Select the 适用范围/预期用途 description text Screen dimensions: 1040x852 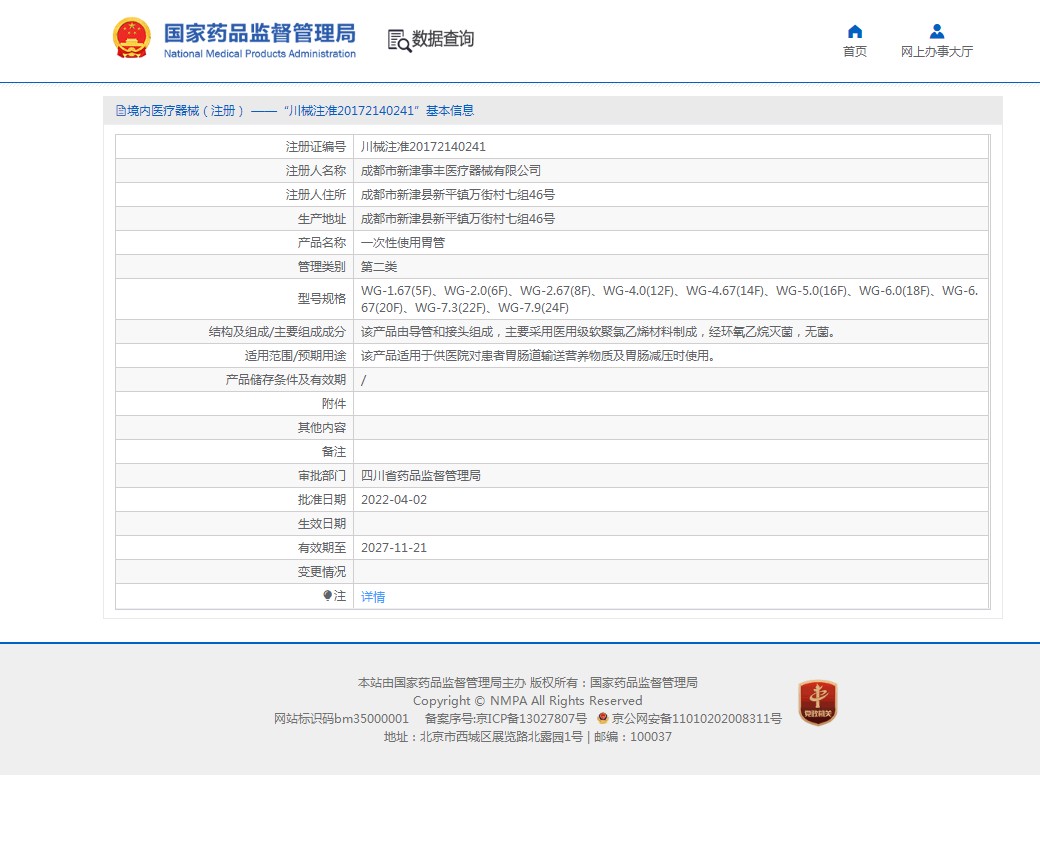click(539, 355)
